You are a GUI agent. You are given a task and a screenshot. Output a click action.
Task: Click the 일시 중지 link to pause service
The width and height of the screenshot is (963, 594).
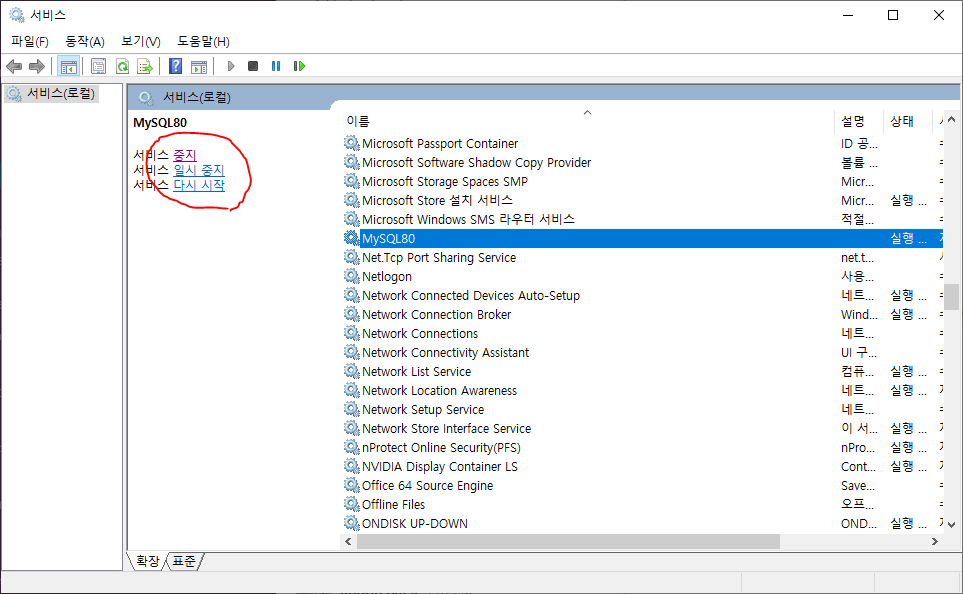(199, 170)
